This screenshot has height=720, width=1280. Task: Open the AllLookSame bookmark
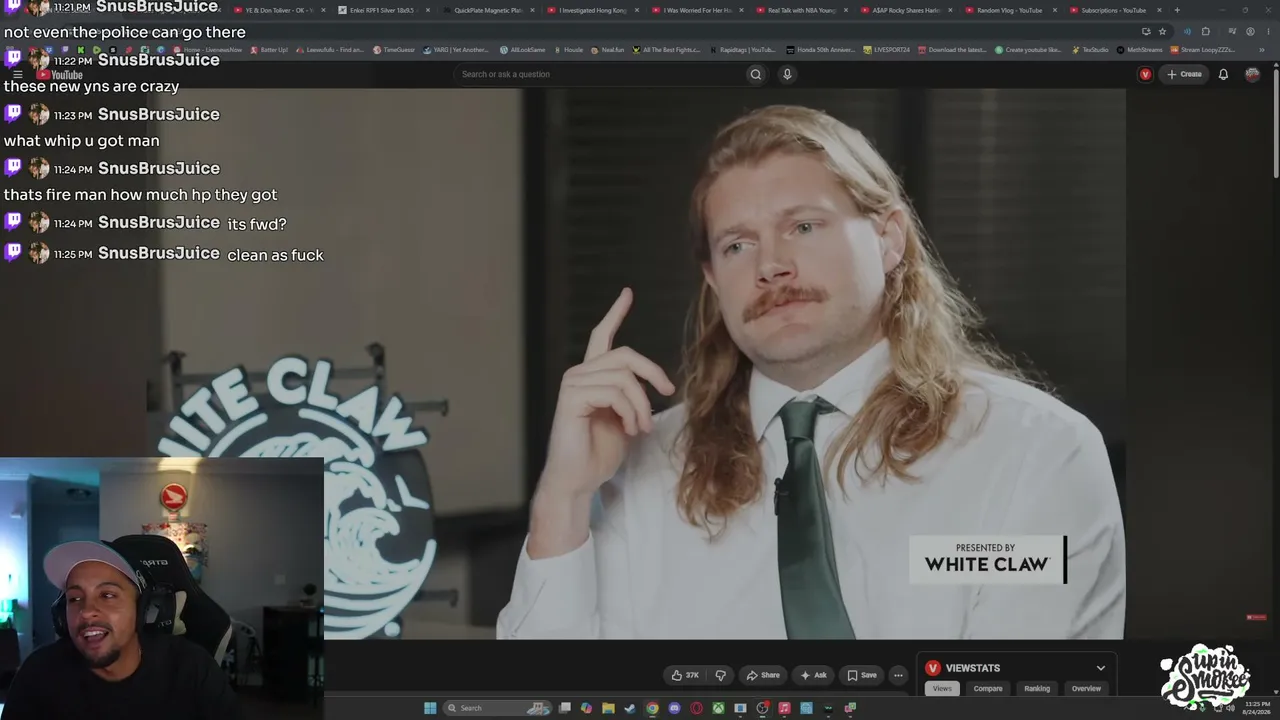coord(522,50)
